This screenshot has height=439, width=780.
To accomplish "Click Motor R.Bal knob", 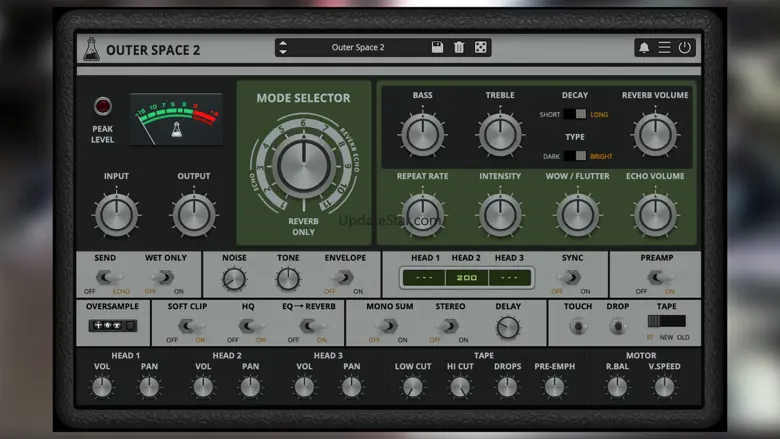I will pyautogui.click(x=617, y=387).
